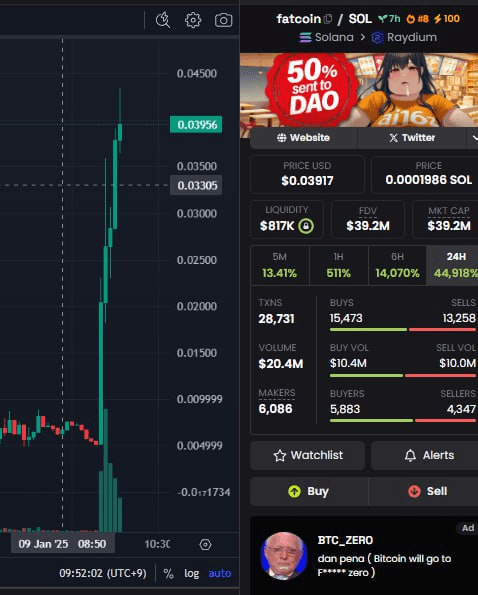Click the 0.0001986 SOL price box

[425, 175]
